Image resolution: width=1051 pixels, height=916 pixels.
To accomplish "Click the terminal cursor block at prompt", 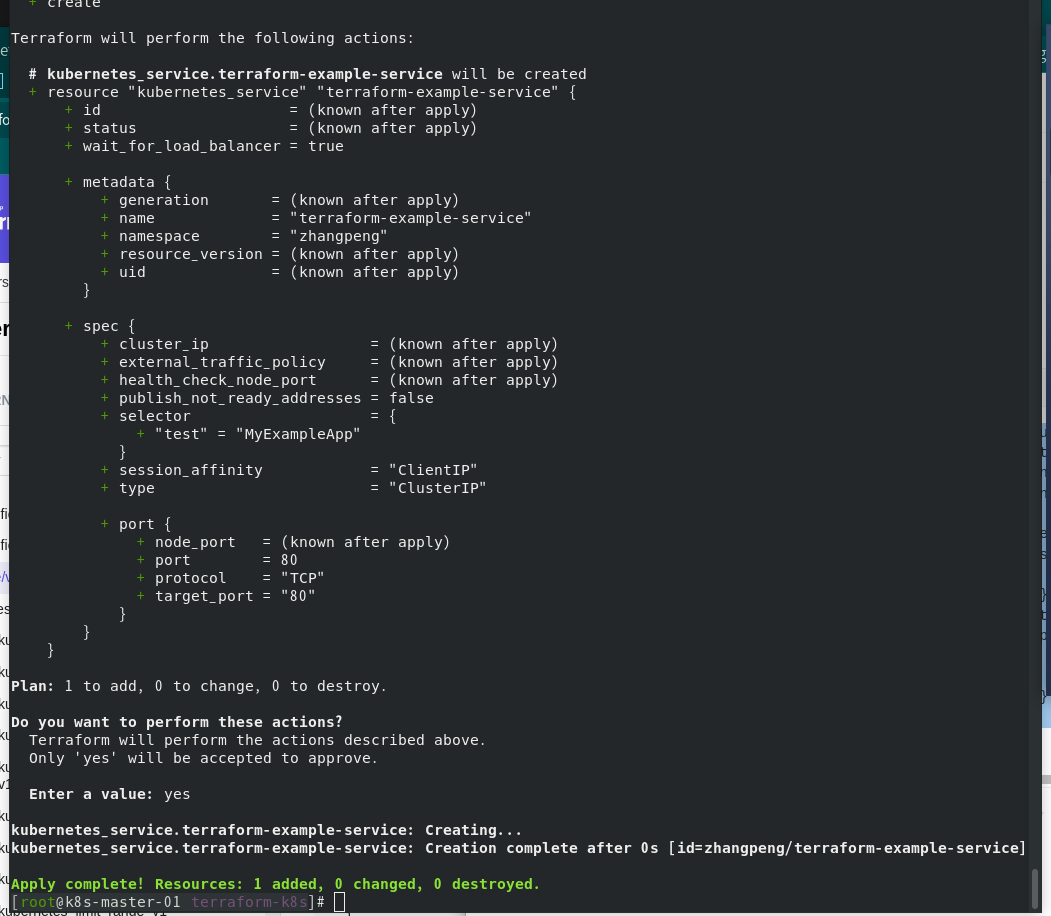I will (x=339, y=903).
